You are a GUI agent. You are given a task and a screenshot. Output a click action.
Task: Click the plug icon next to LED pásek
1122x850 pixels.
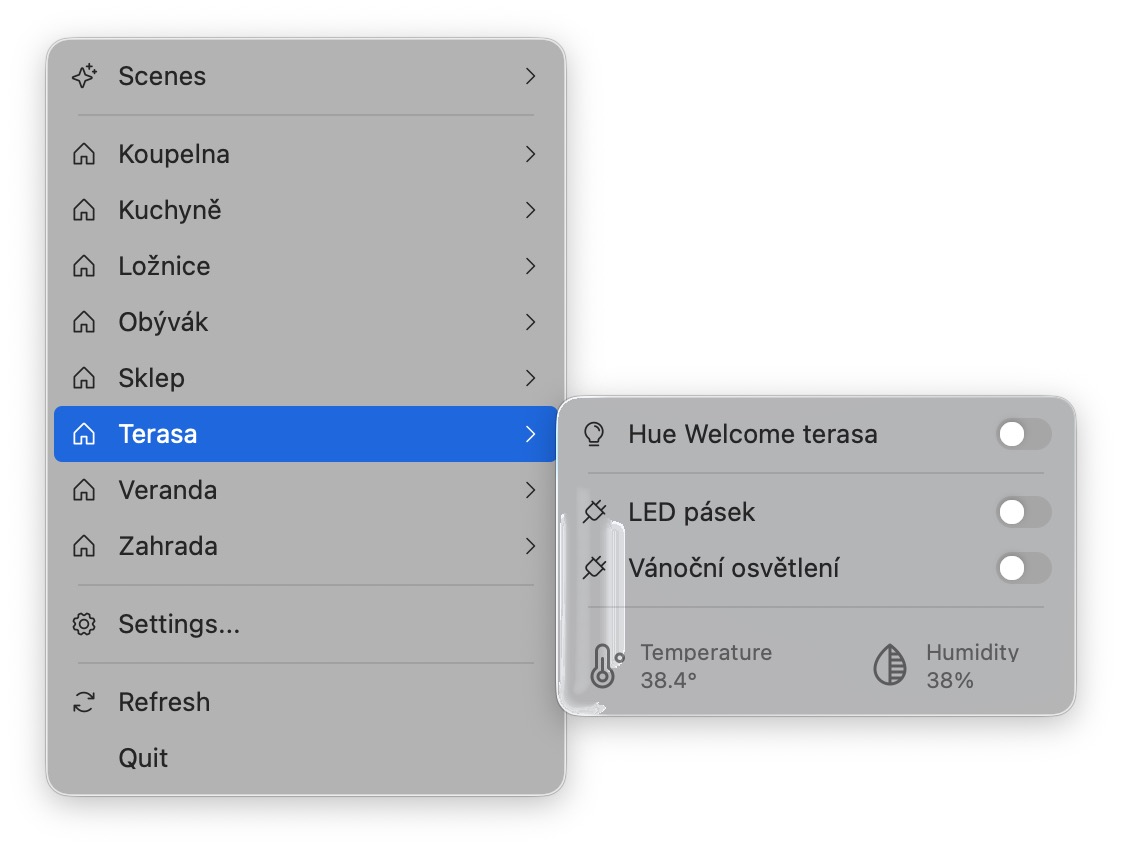(594, 513)
